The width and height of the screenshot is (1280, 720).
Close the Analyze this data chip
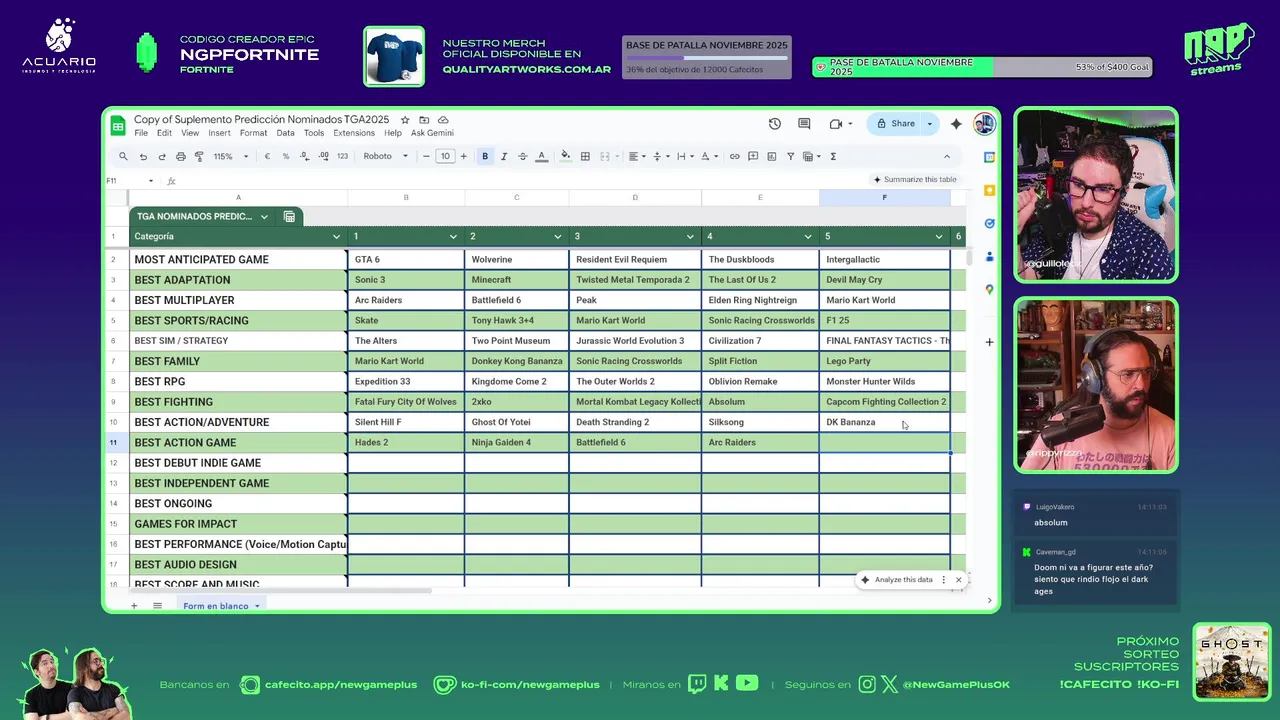958,580
